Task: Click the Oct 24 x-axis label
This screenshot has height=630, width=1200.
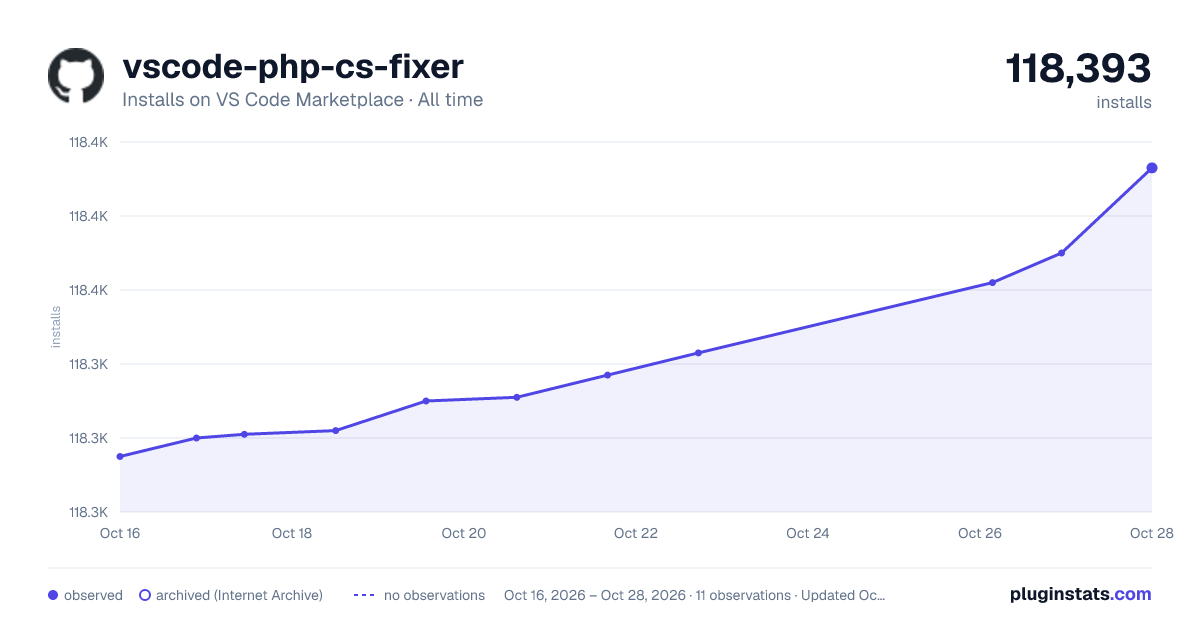Action: 808,533
